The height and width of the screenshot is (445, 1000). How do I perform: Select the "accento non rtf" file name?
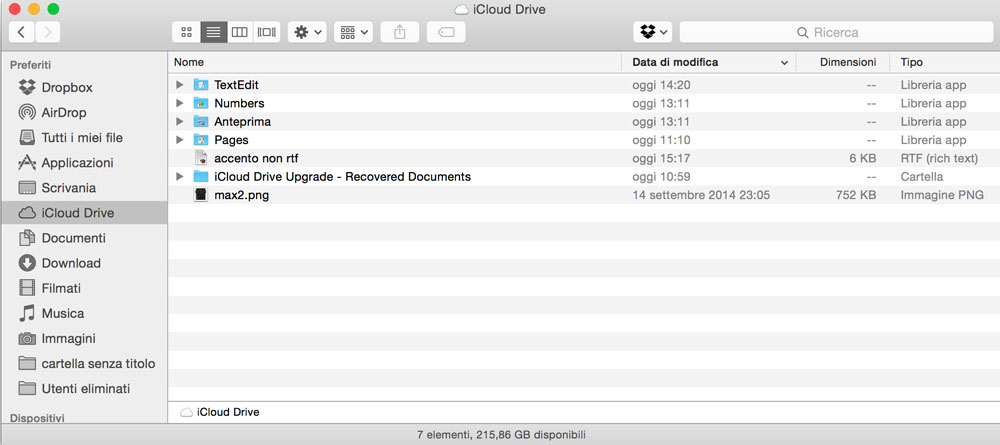[x=256, y=158]
